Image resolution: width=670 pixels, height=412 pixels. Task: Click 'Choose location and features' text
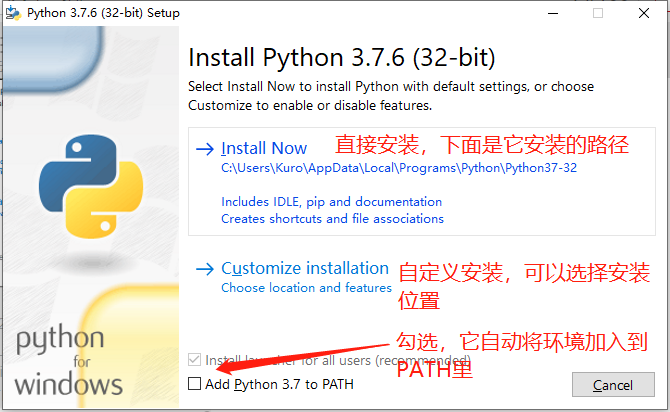(306, 288)
